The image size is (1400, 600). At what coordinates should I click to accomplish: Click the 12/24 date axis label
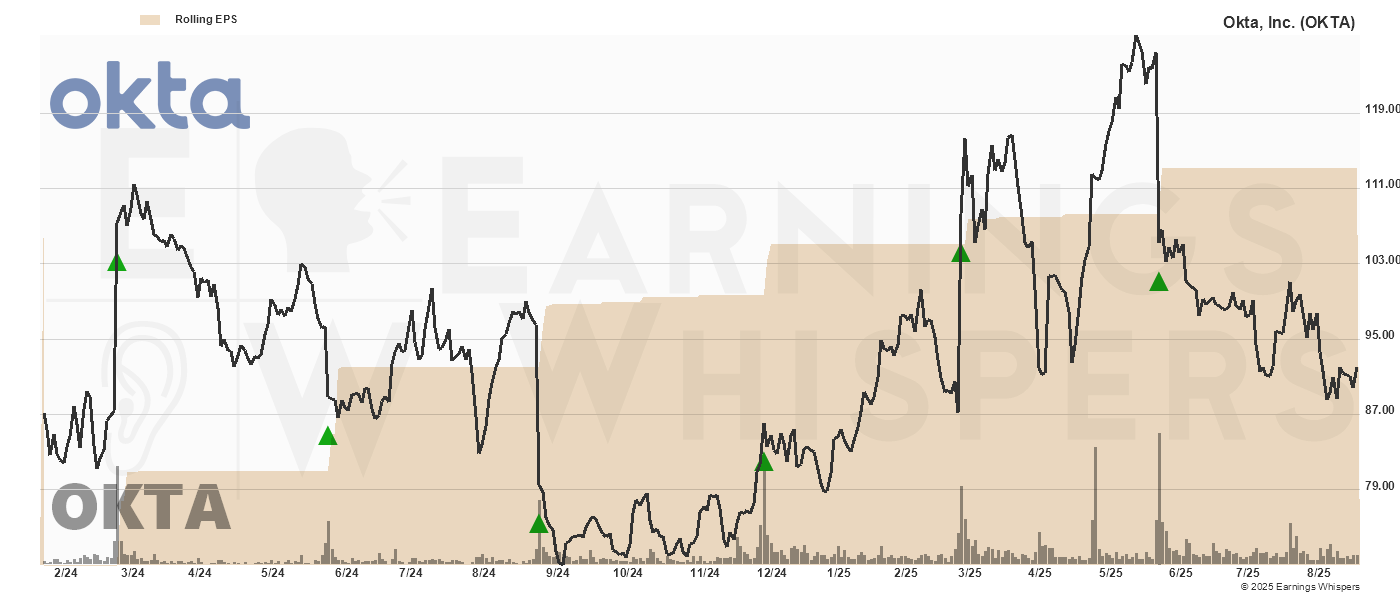771,573
